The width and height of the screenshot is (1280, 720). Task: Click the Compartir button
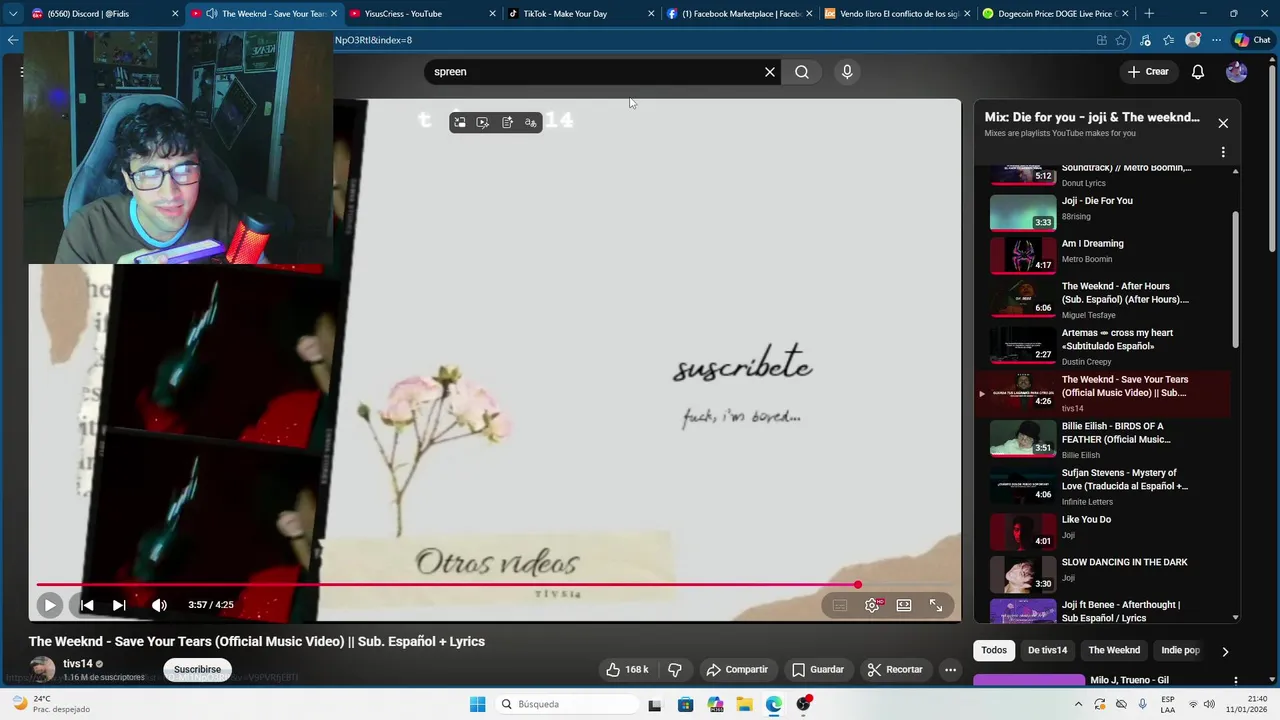pyautogui.click(x=737, y=670)
